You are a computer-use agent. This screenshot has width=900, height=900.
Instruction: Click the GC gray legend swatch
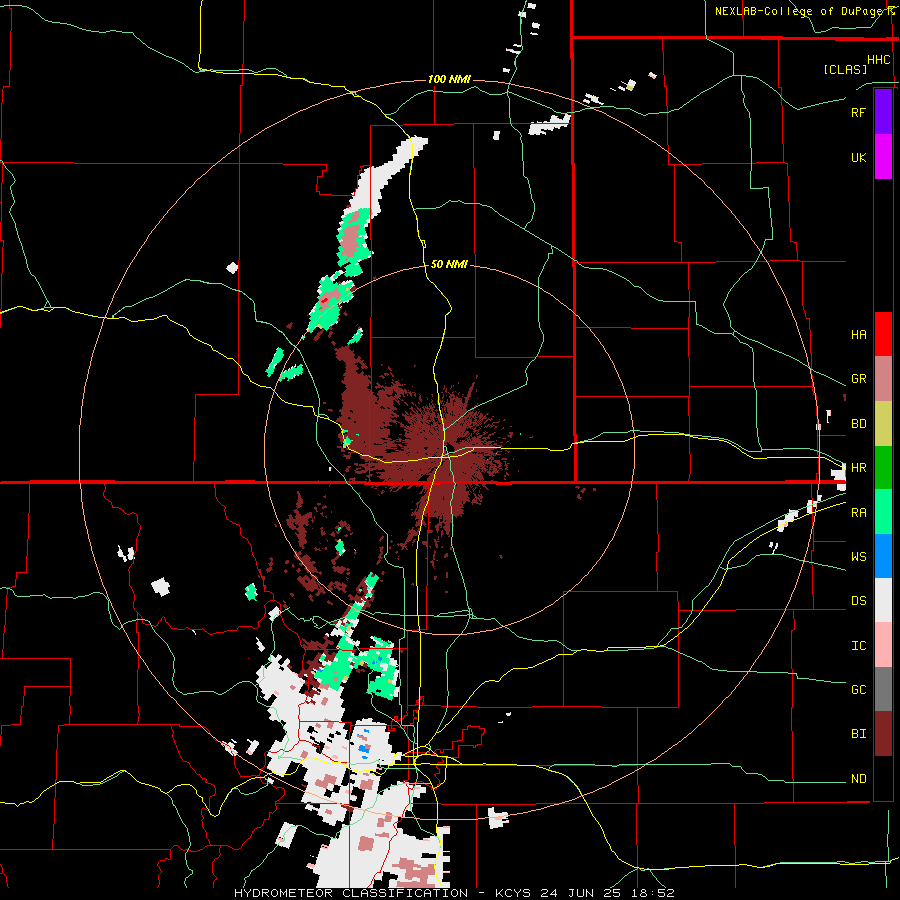tap(883, 689)
